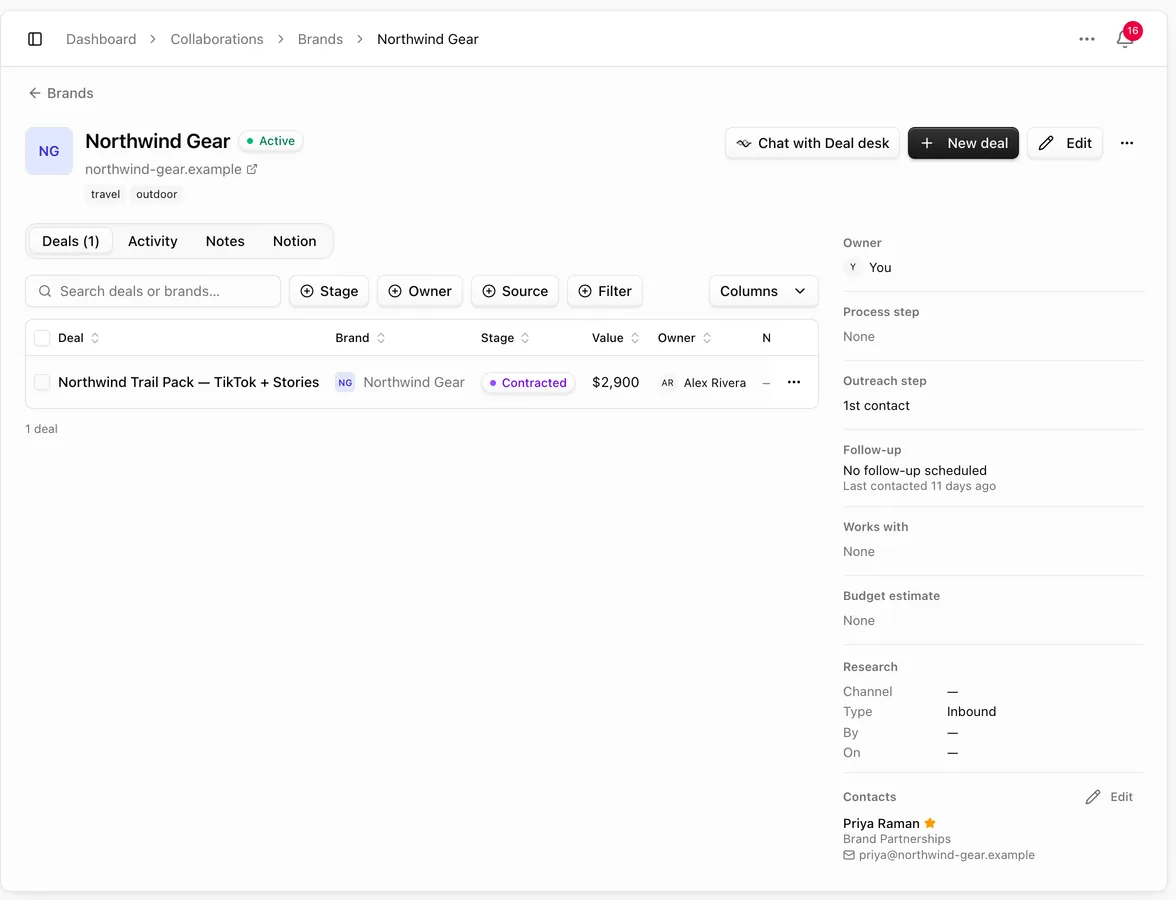
Task: Open the notifications bell
Action: (1125, 38)
